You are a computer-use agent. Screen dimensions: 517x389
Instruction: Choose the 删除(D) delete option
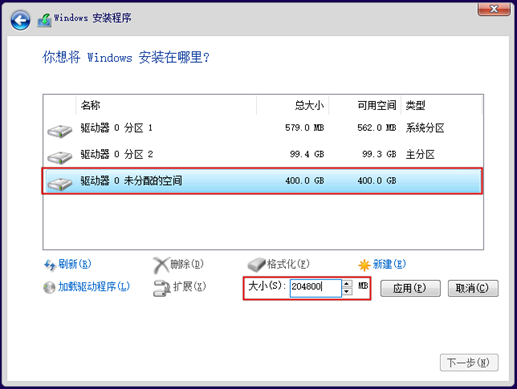tap(187, 264)
